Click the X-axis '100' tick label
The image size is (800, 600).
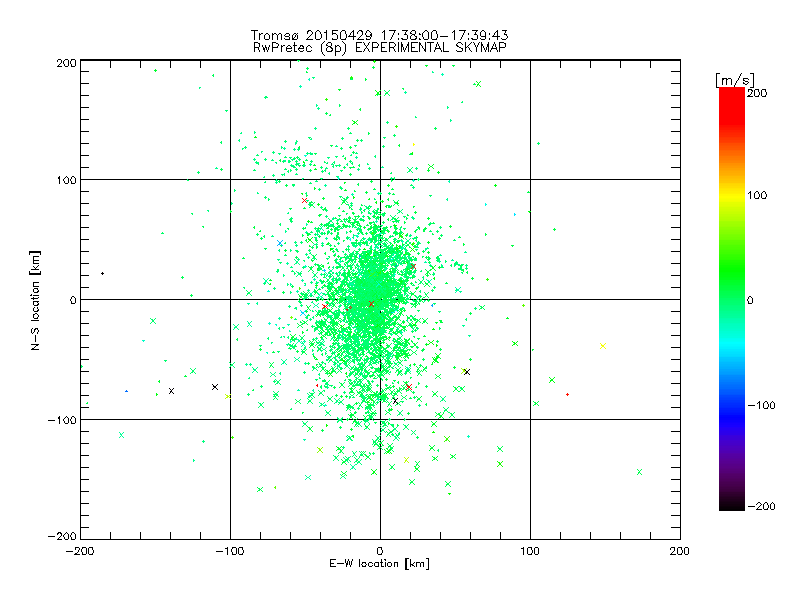coord(530,551)
